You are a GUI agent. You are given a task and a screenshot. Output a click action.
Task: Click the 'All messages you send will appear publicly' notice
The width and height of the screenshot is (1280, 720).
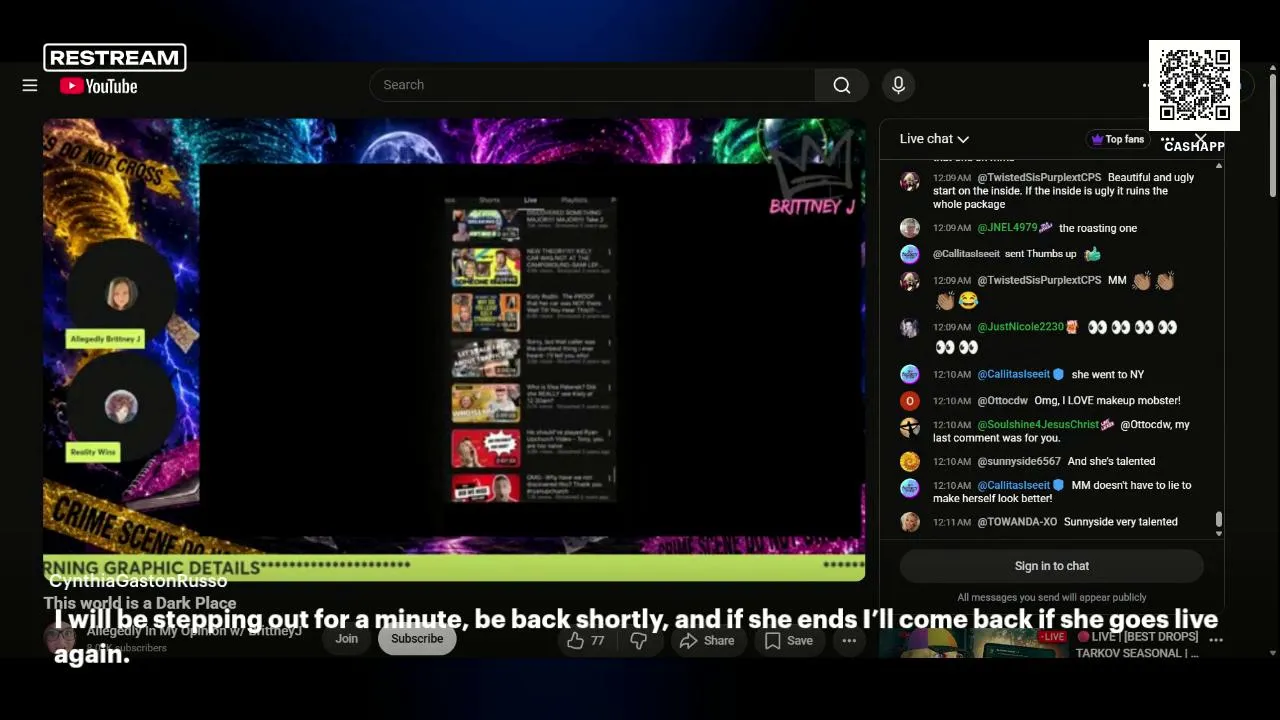pos(1052,598)
